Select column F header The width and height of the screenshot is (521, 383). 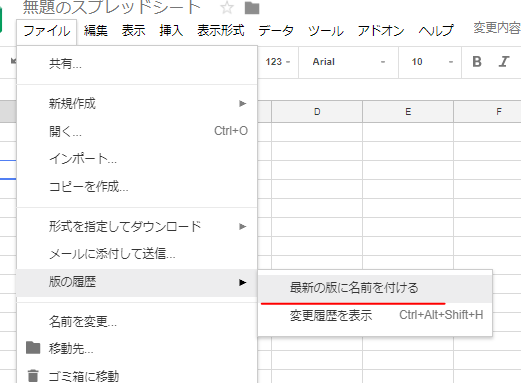[488, 112]
